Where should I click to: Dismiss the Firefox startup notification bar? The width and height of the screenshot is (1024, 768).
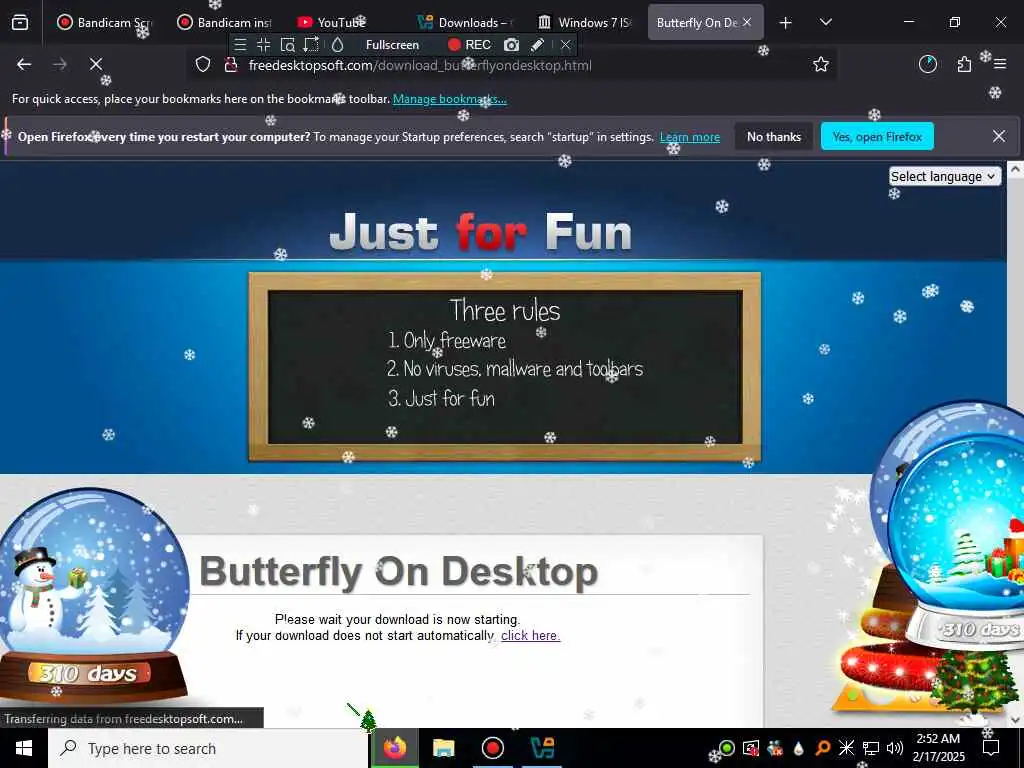point(999,136)
